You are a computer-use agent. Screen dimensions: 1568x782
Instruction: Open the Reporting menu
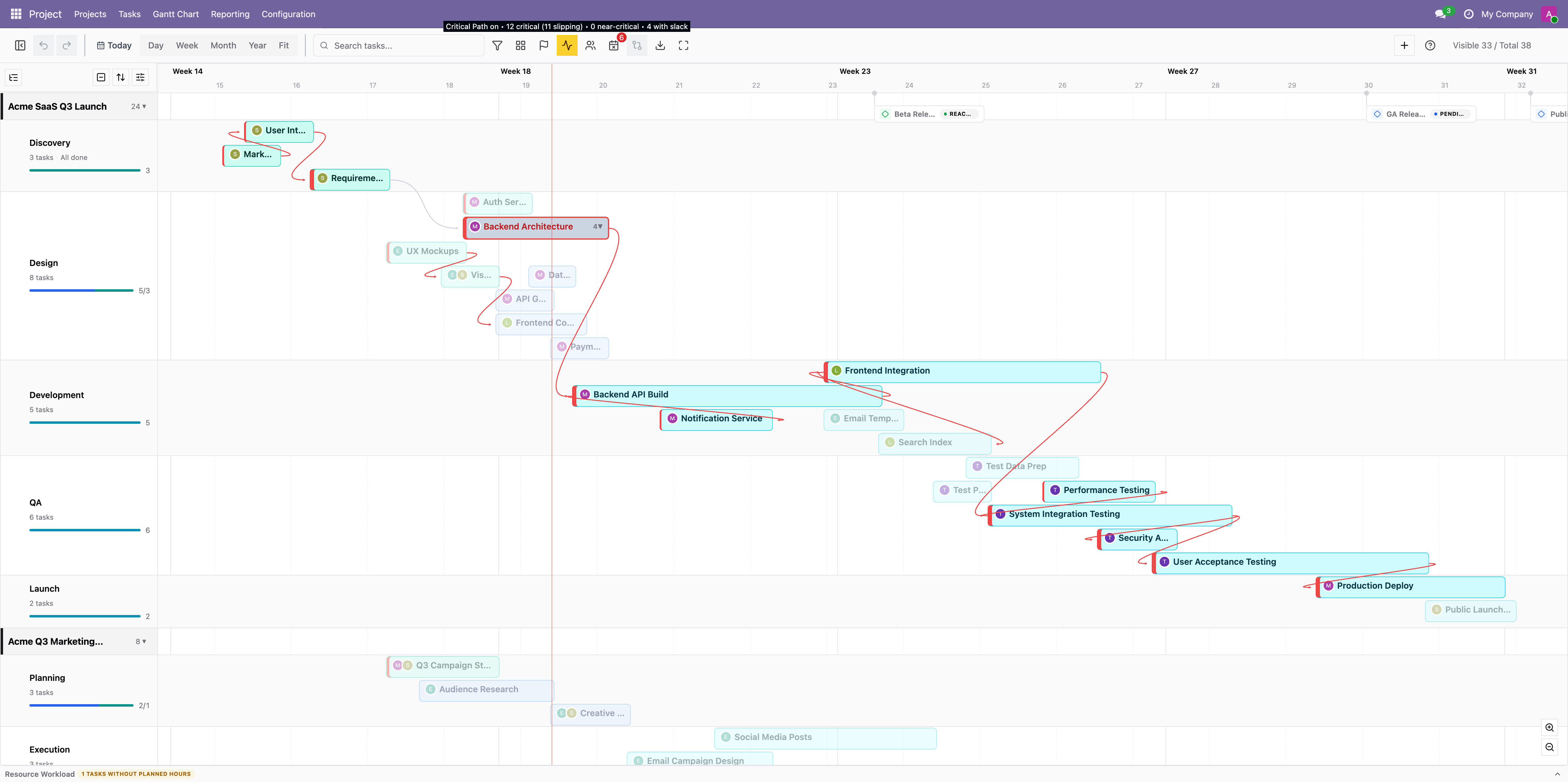(x=230, y=14)
